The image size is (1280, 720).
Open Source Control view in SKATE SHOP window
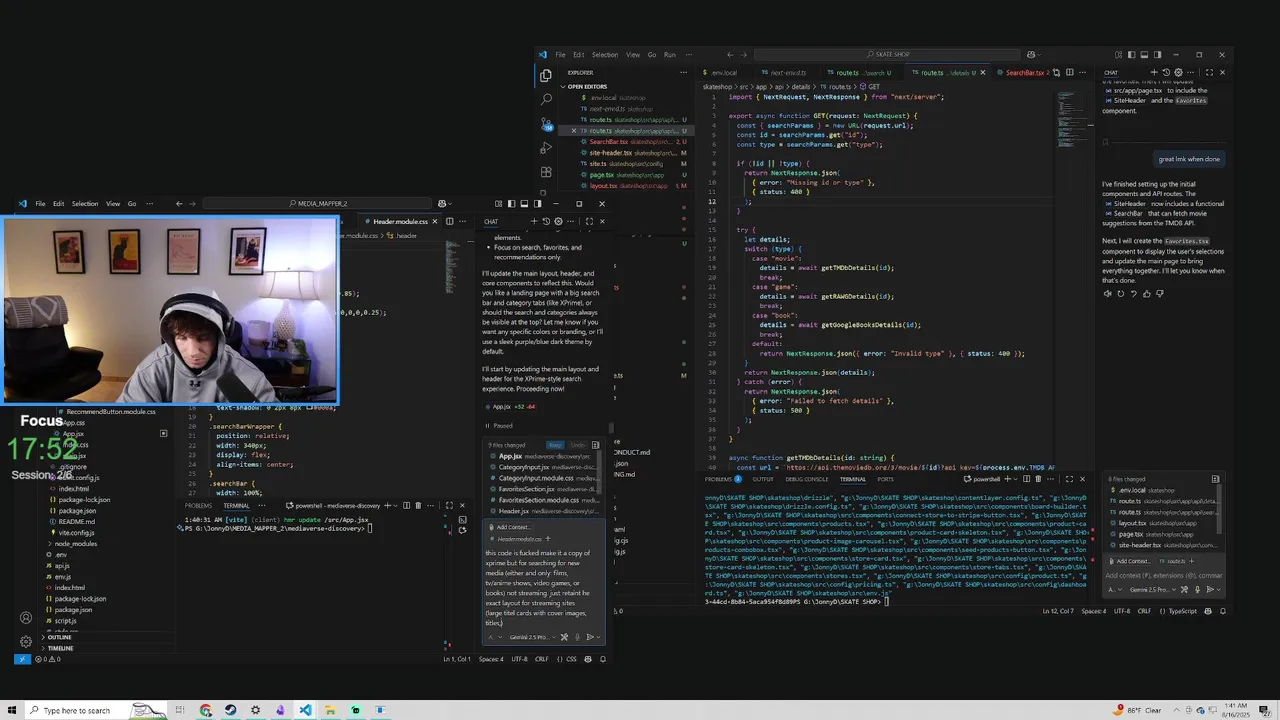tap(546, 124)
